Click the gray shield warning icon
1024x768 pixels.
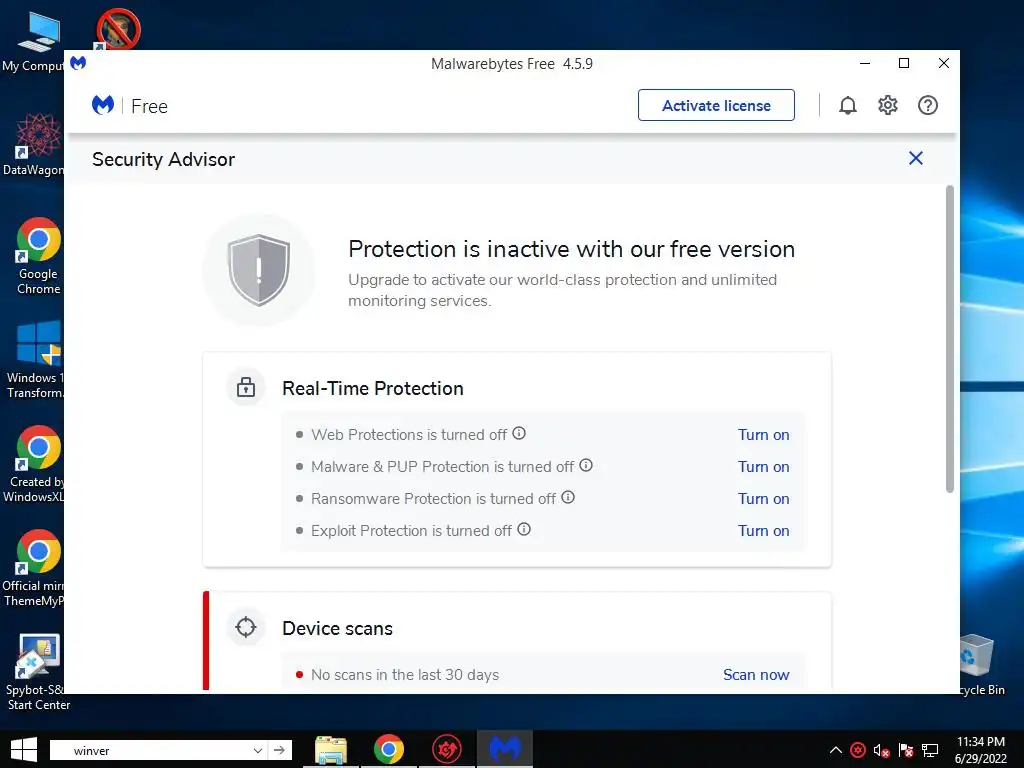point(259,270)
